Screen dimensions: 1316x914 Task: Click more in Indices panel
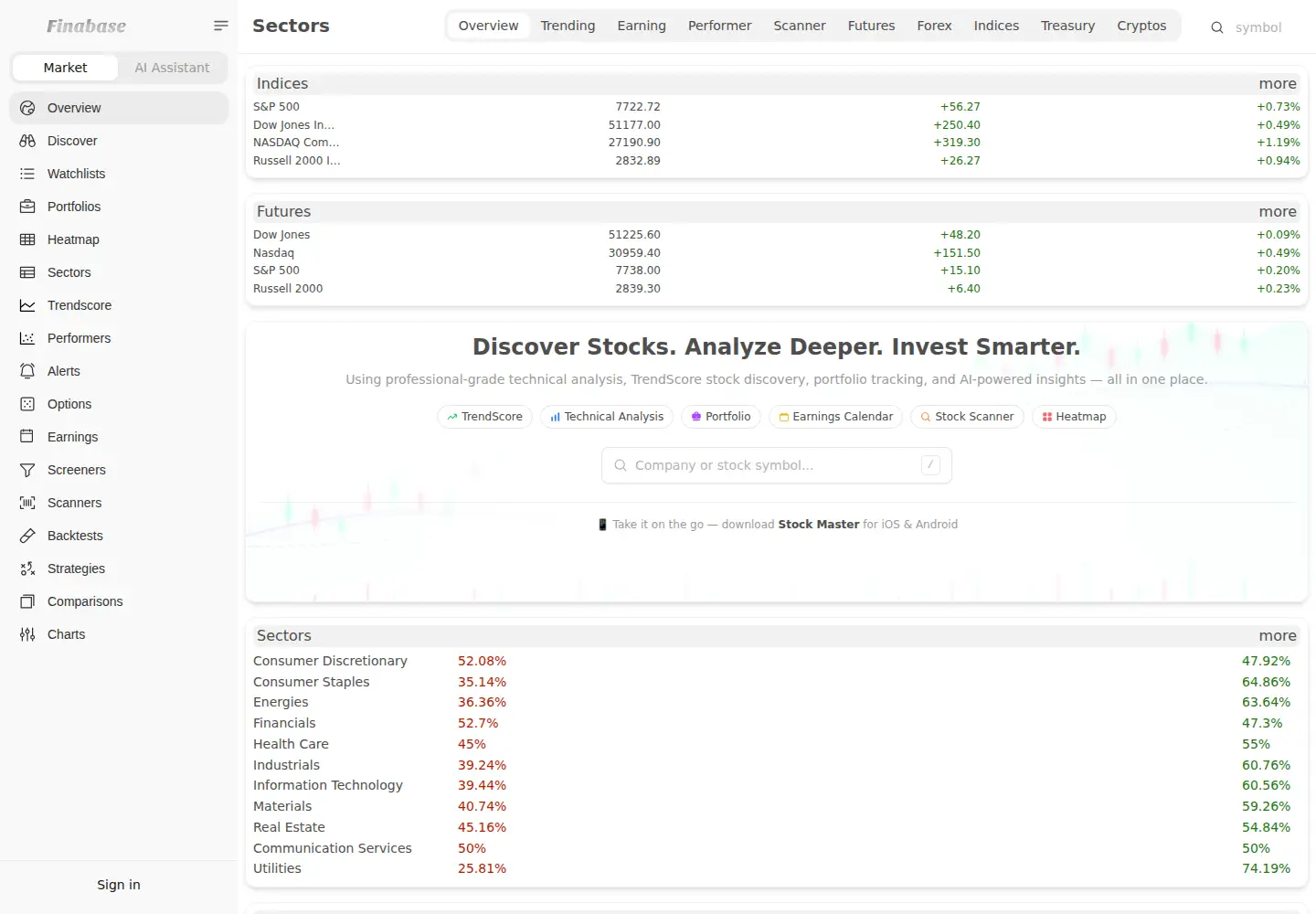[x=1278, y=83]
